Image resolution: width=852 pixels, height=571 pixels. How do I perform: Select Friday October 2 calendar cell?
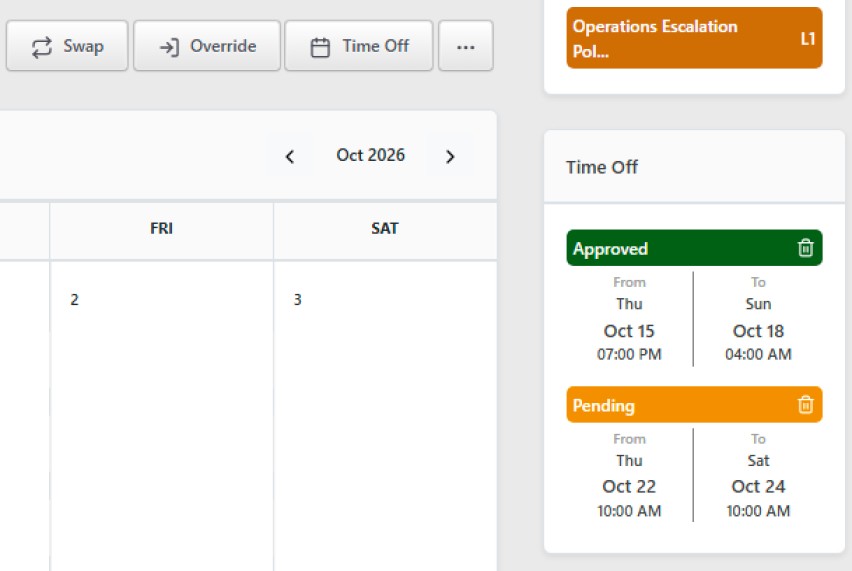tap(161, 416)
